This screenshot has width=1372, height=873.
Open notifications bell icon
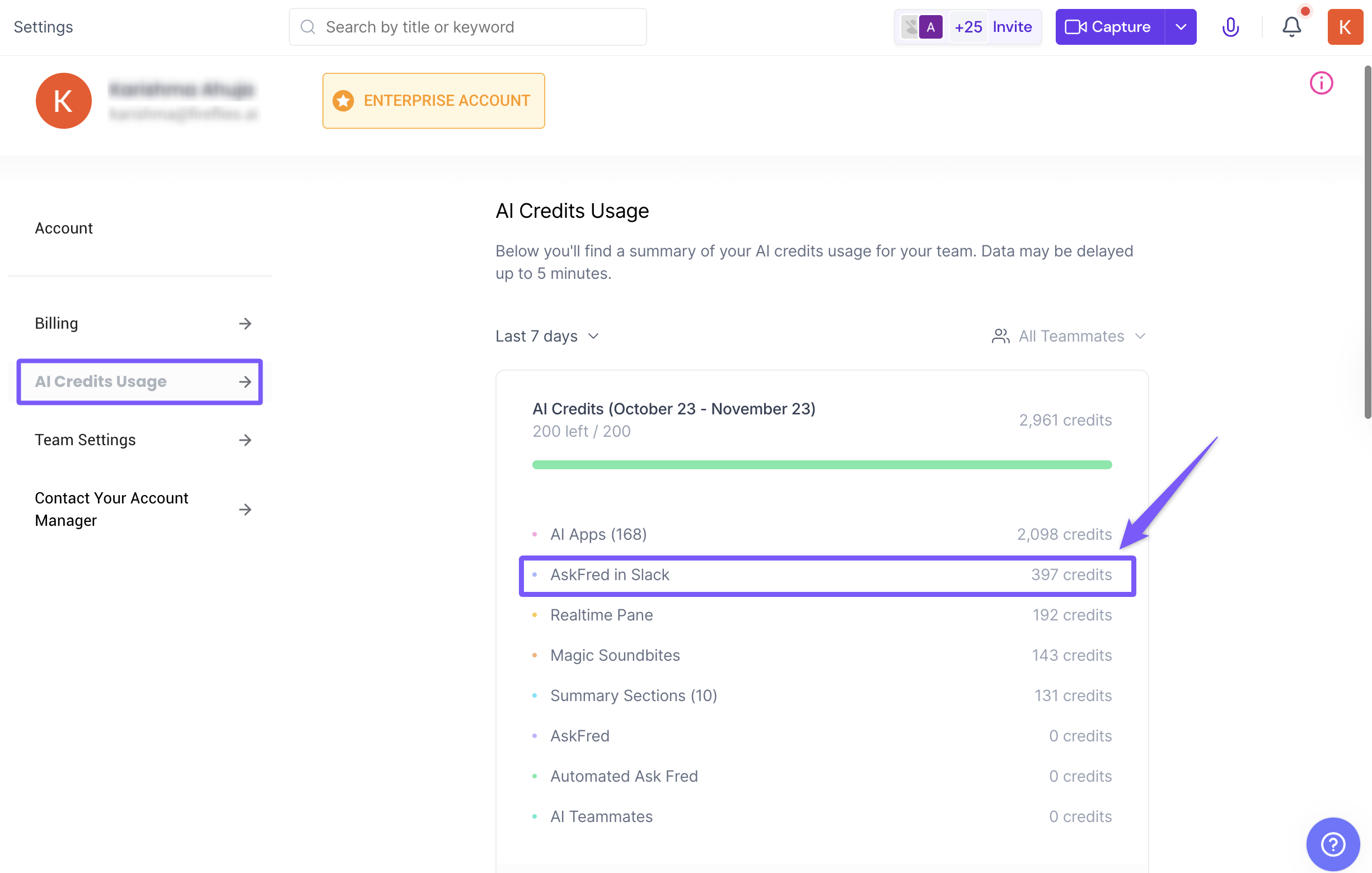point(1291,27)
